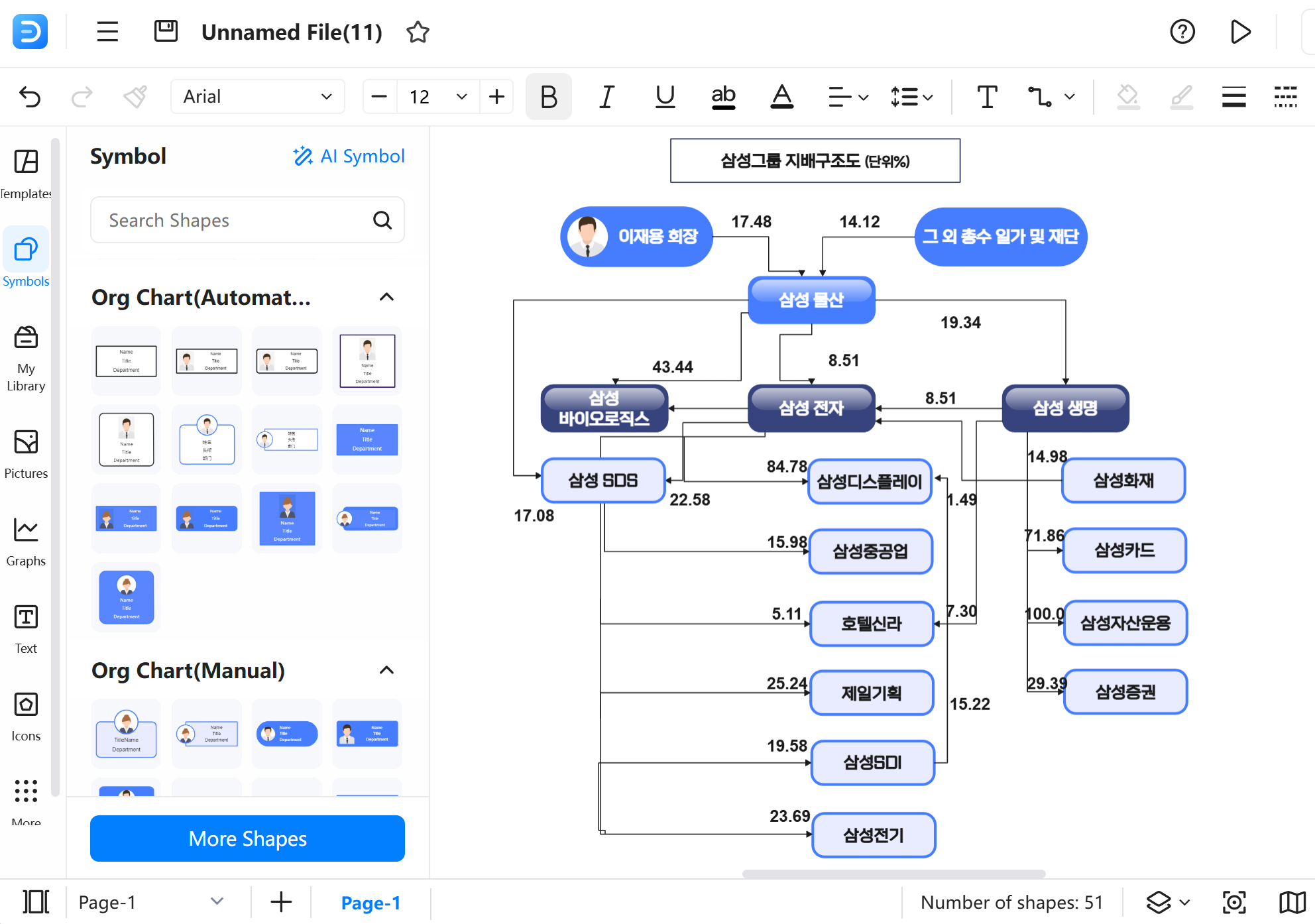The width and height of the screenshot is (1315, 924).
Task: Open Icons sidebar panel
Action: click(26, 716)
